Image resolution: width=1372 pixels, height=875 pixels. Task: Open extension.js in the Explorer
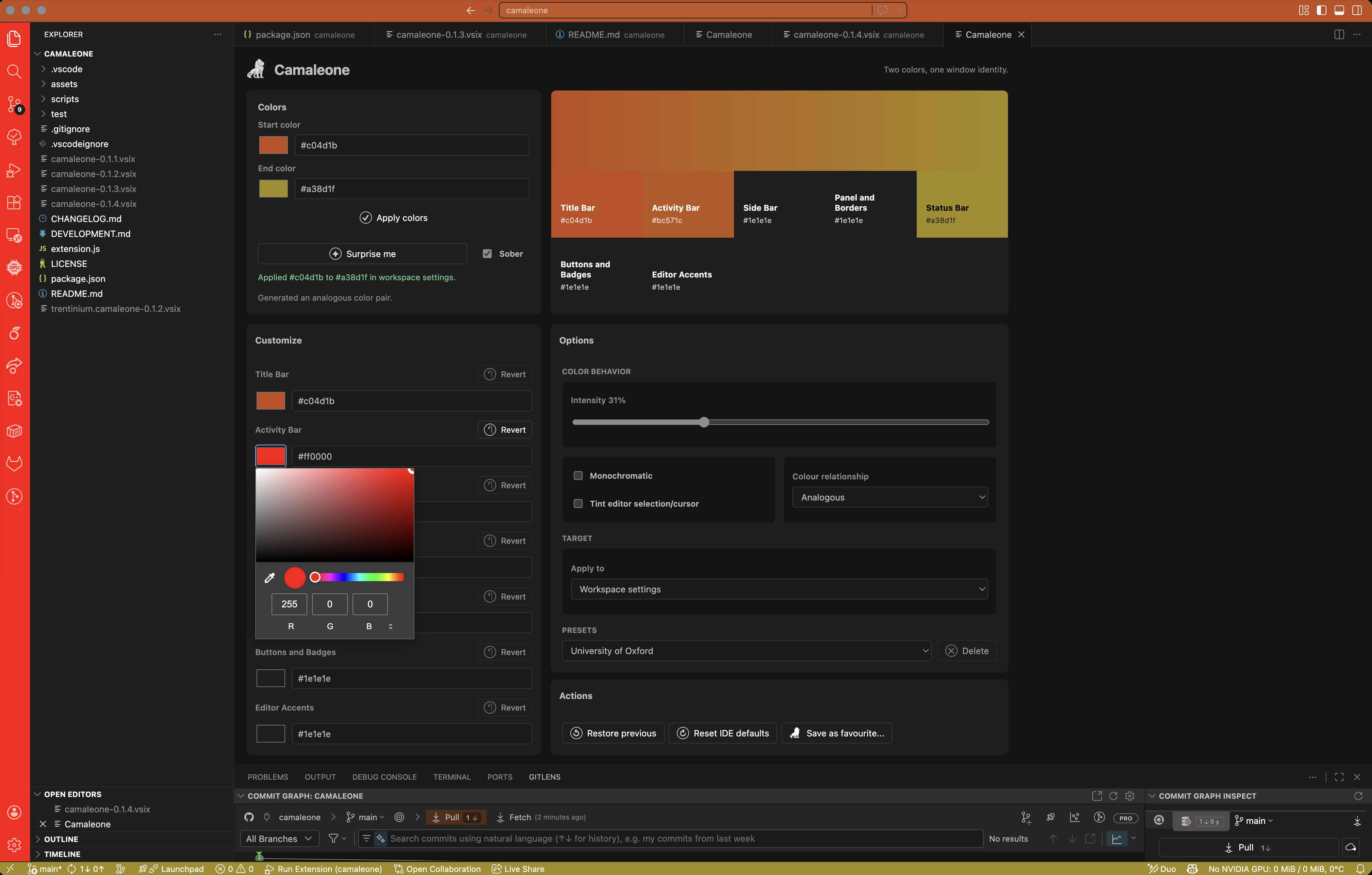[x=75, y=249]
